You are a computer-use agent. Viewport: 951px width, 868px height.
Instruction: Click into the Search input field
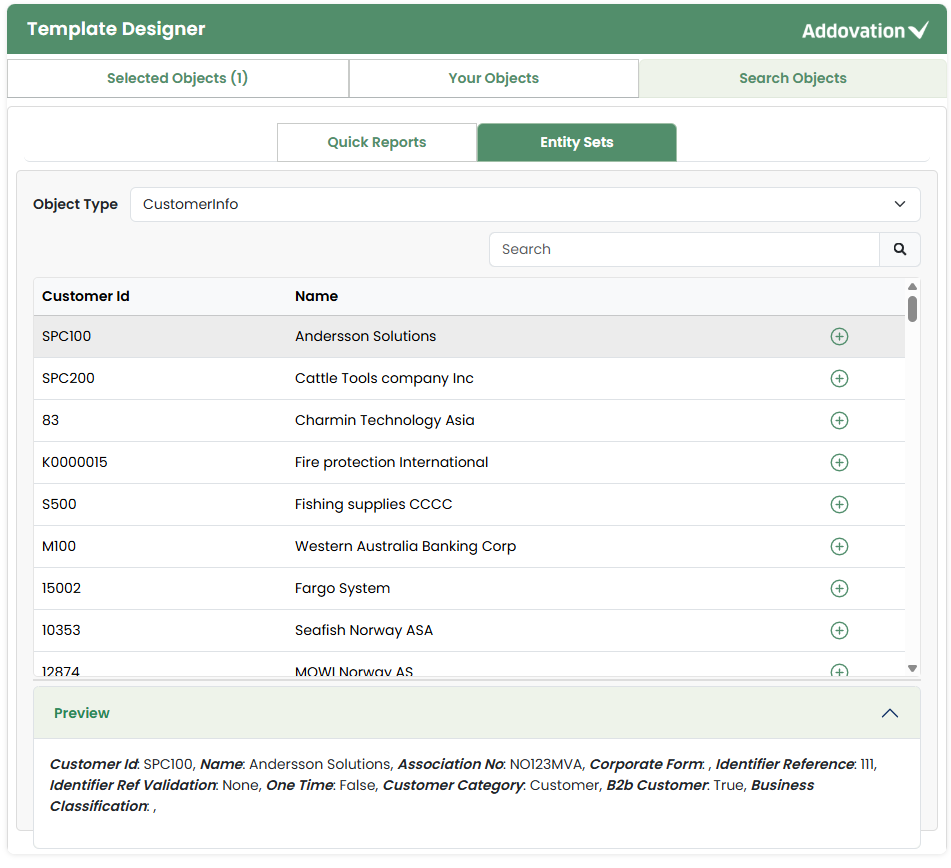point(684,250)
